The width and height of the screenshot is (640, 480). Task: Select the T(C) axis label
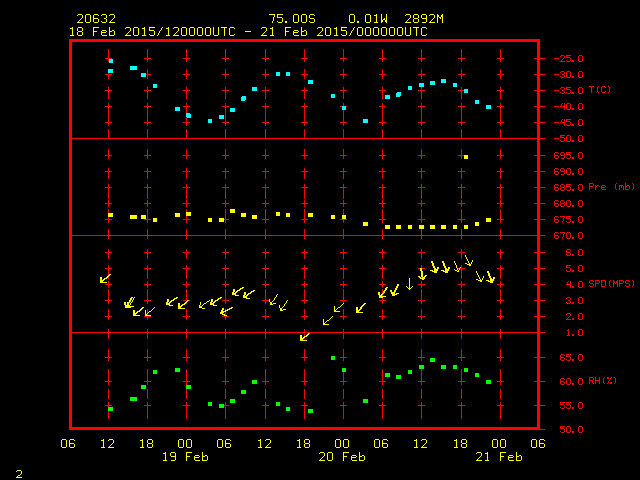click(600, 89)
